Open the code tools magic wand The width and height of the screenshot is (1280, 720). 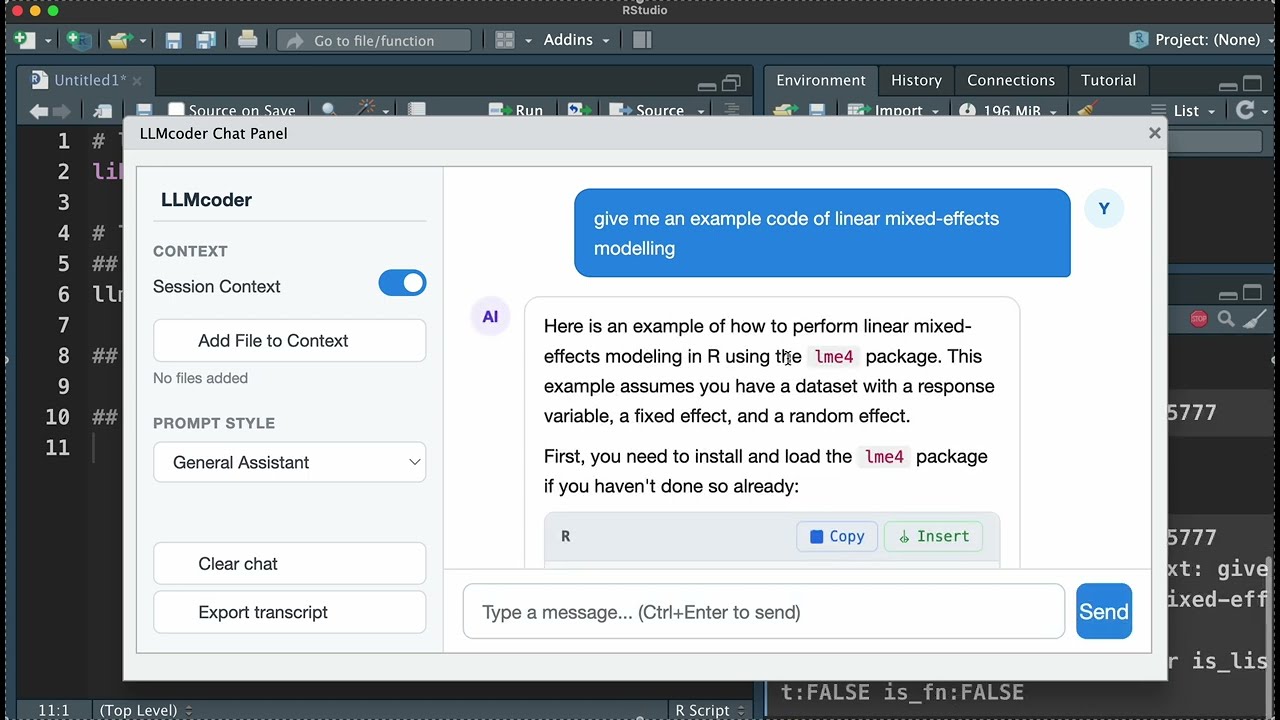tap(367, 110)
